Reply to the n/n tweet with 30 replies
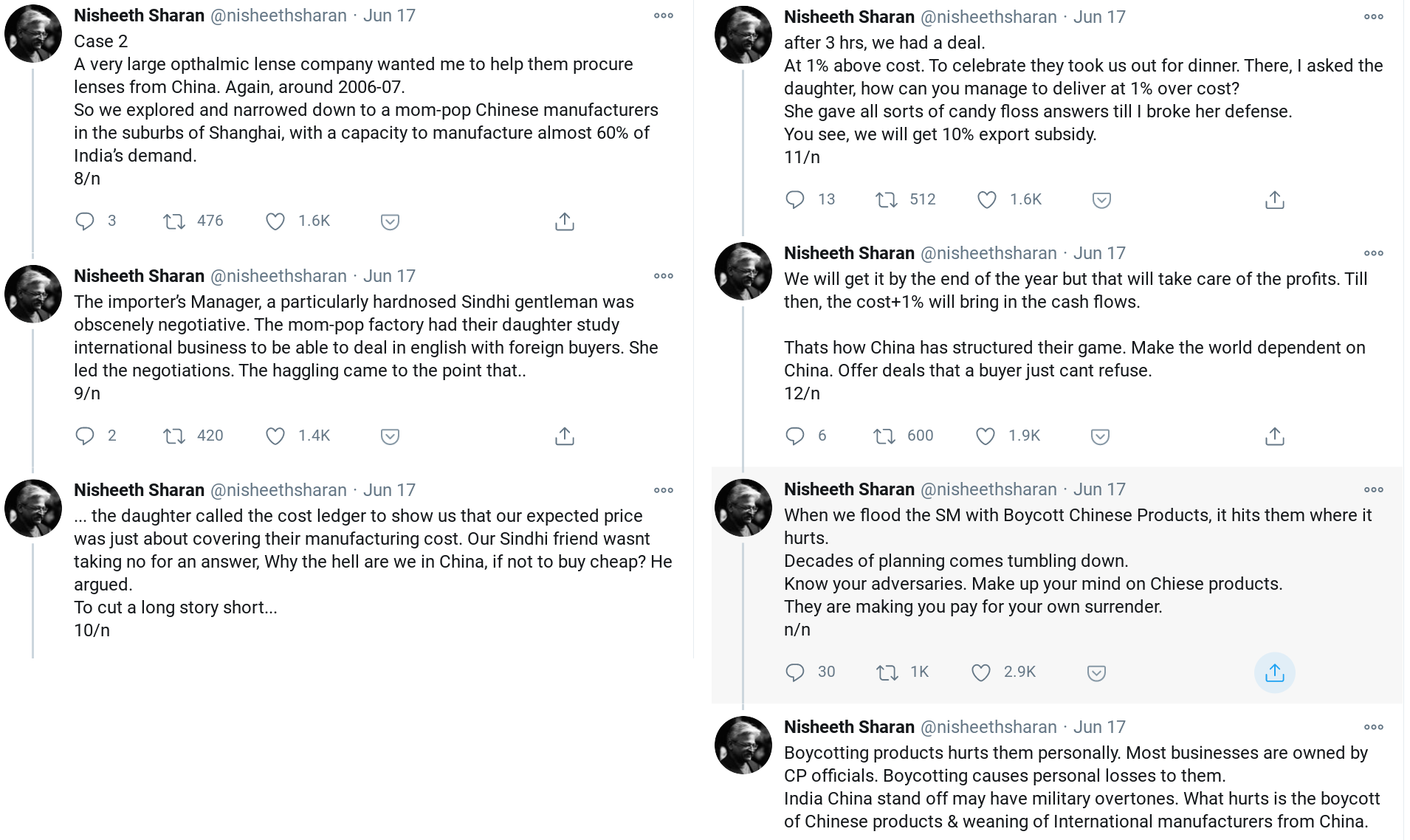 tap(795, 672)
